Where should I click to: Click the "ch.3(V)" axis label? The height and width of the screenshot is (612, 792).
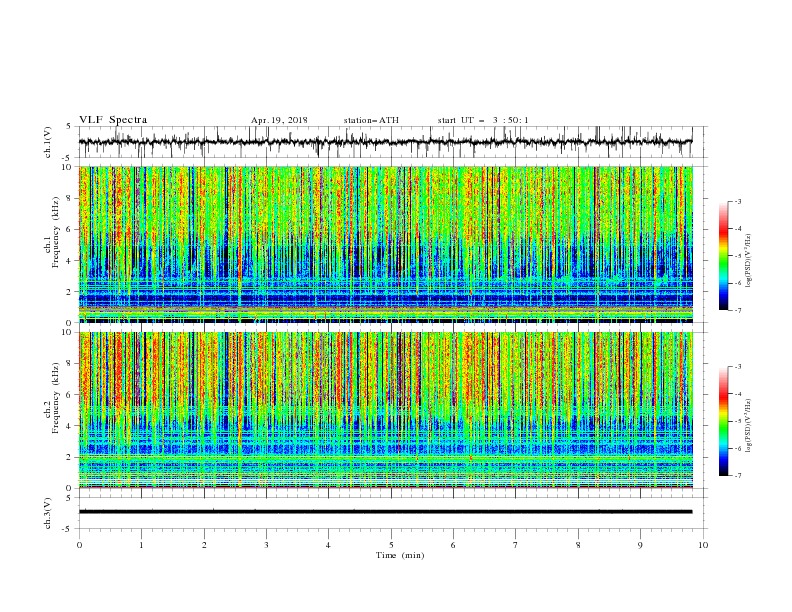pos(48,513)
